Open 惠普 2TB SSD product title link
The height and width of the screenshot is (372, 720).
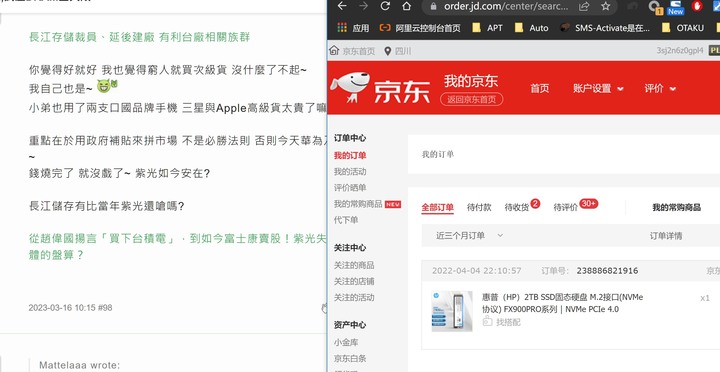pyautogui.click(x=562, y=303)
